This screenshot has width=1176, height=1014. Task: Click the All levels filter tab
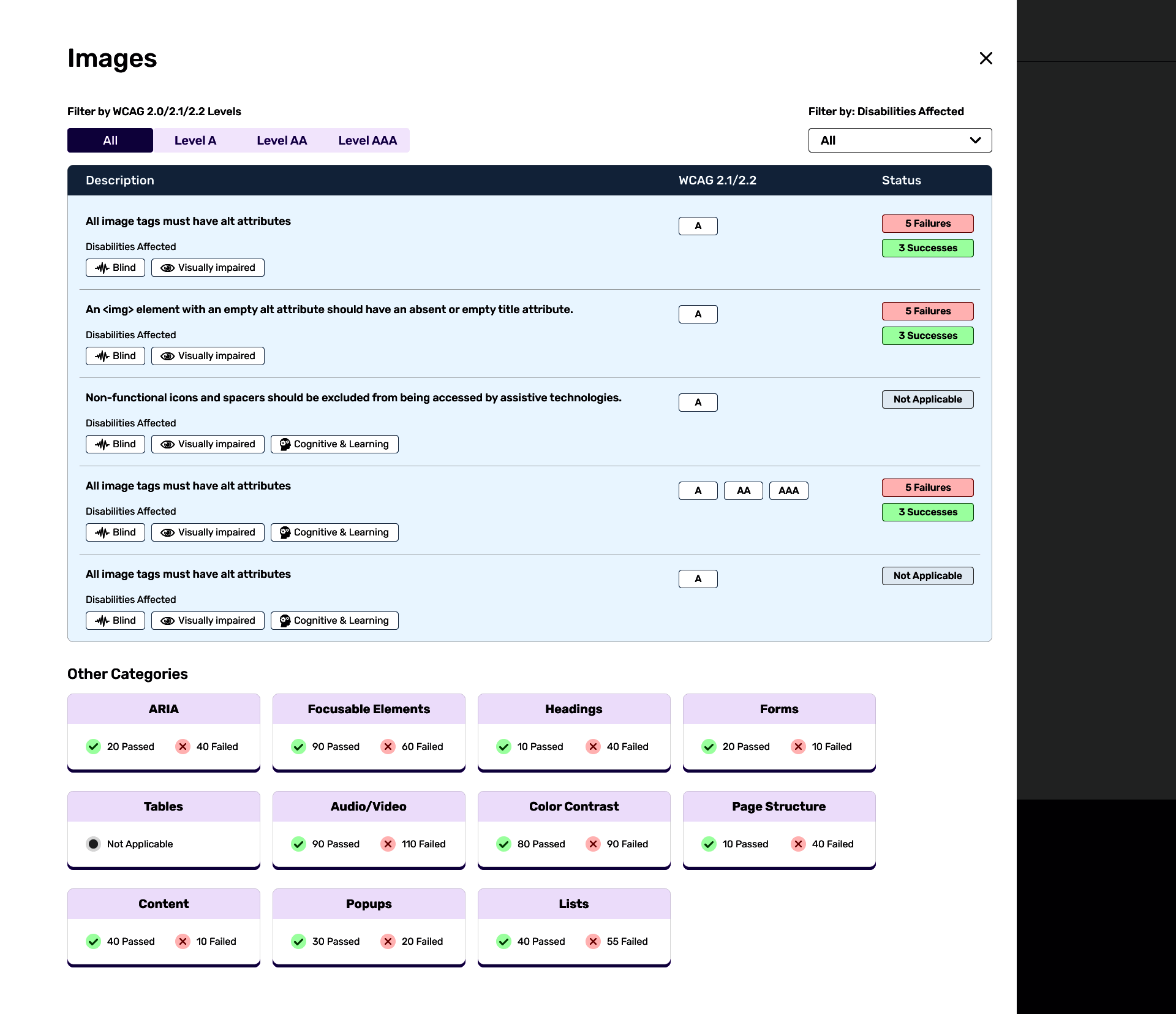click(110, 140)
